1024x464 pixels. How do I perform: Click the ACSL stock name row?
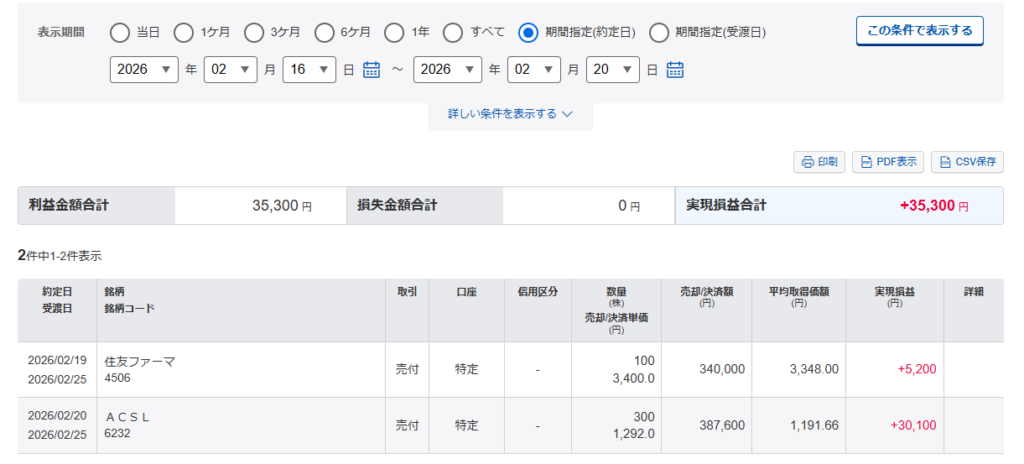tap(127, 417)
